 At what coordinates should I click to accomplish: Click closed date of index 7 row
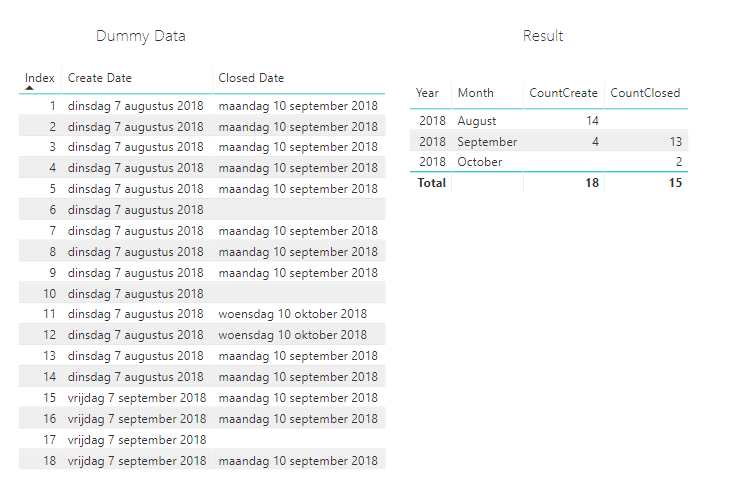click(298, 231)
